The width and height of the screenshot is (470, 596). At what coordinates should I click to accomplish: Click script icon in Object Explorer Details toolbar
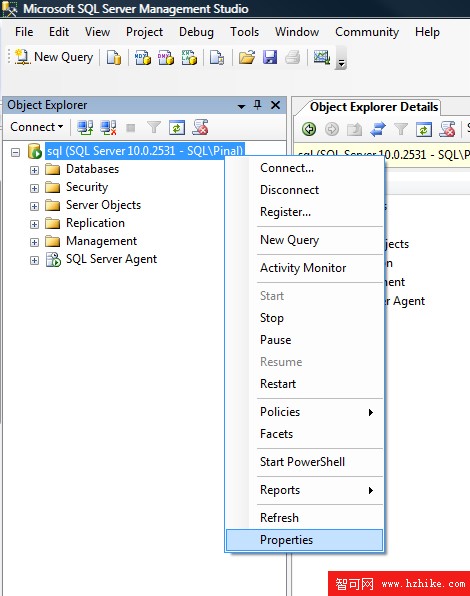447,129
